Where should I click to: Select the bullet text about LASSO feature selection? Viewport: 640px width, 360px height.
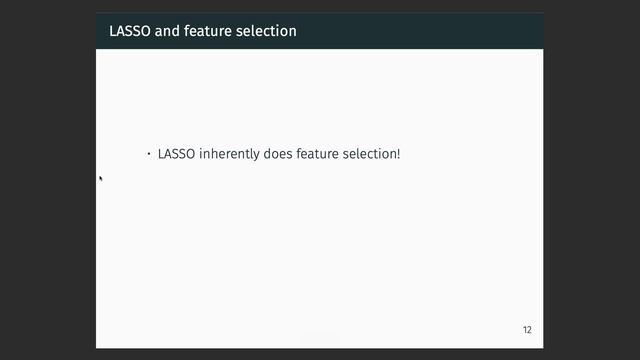coord(279,154)
